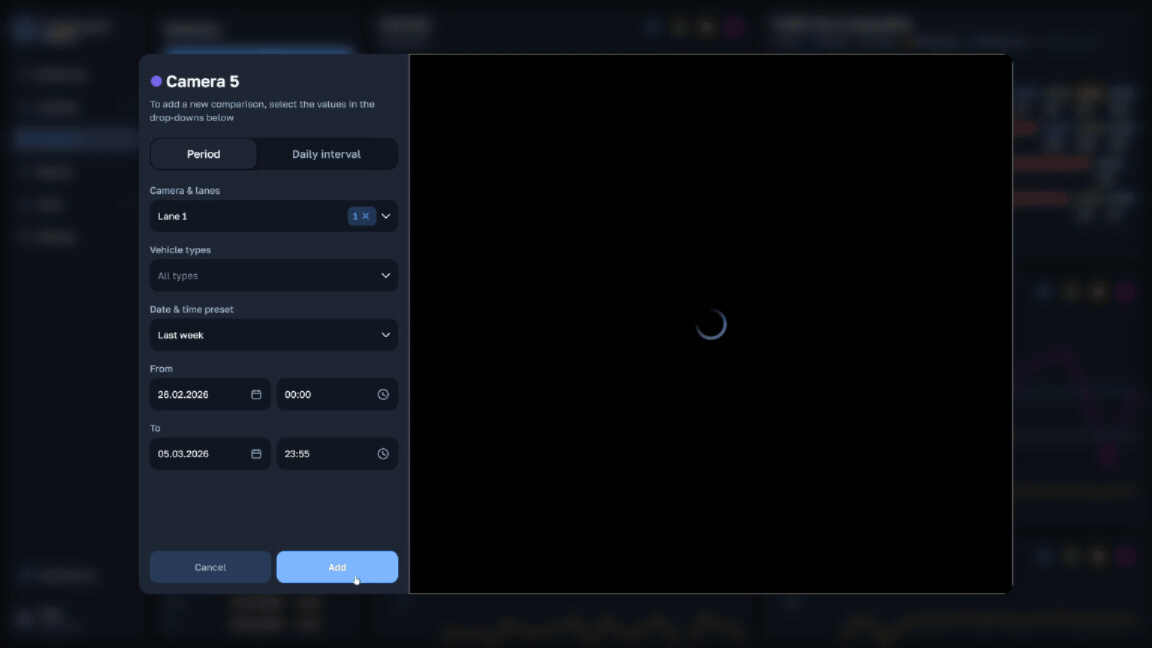Click the Cancel button
Viewport: 1152px width, 648px height.
[x=210, y=567]
